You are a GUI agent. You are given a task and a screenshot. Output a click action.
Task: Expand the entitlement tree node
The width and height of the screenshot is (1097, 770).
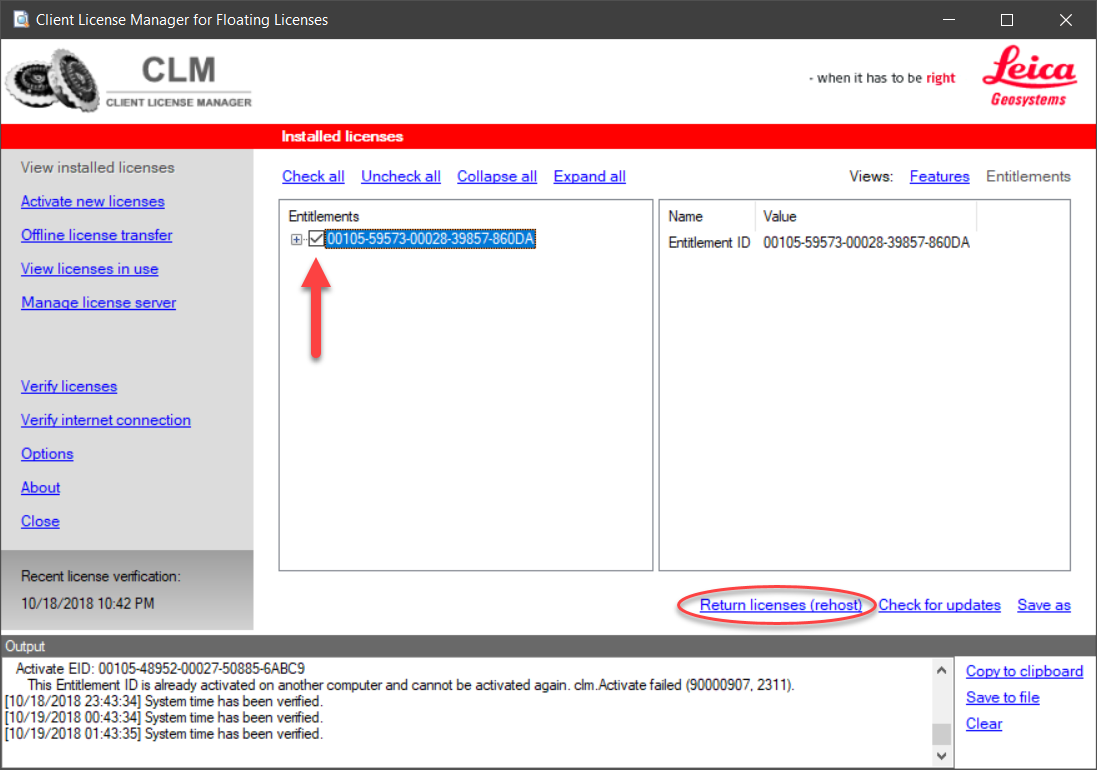pyautogui.click(x=297, y=240)
